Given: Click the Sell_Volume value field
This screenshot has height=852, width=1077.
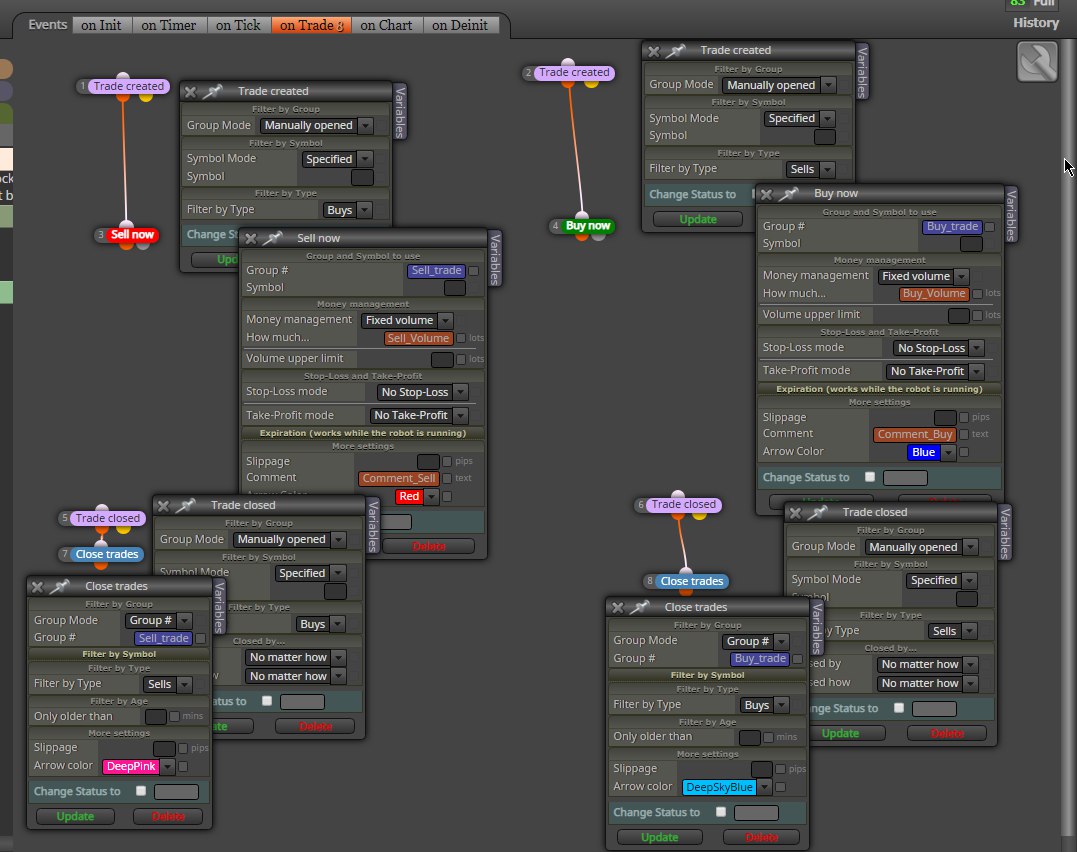Looking at the screenshot, I should tap(418, 338).
